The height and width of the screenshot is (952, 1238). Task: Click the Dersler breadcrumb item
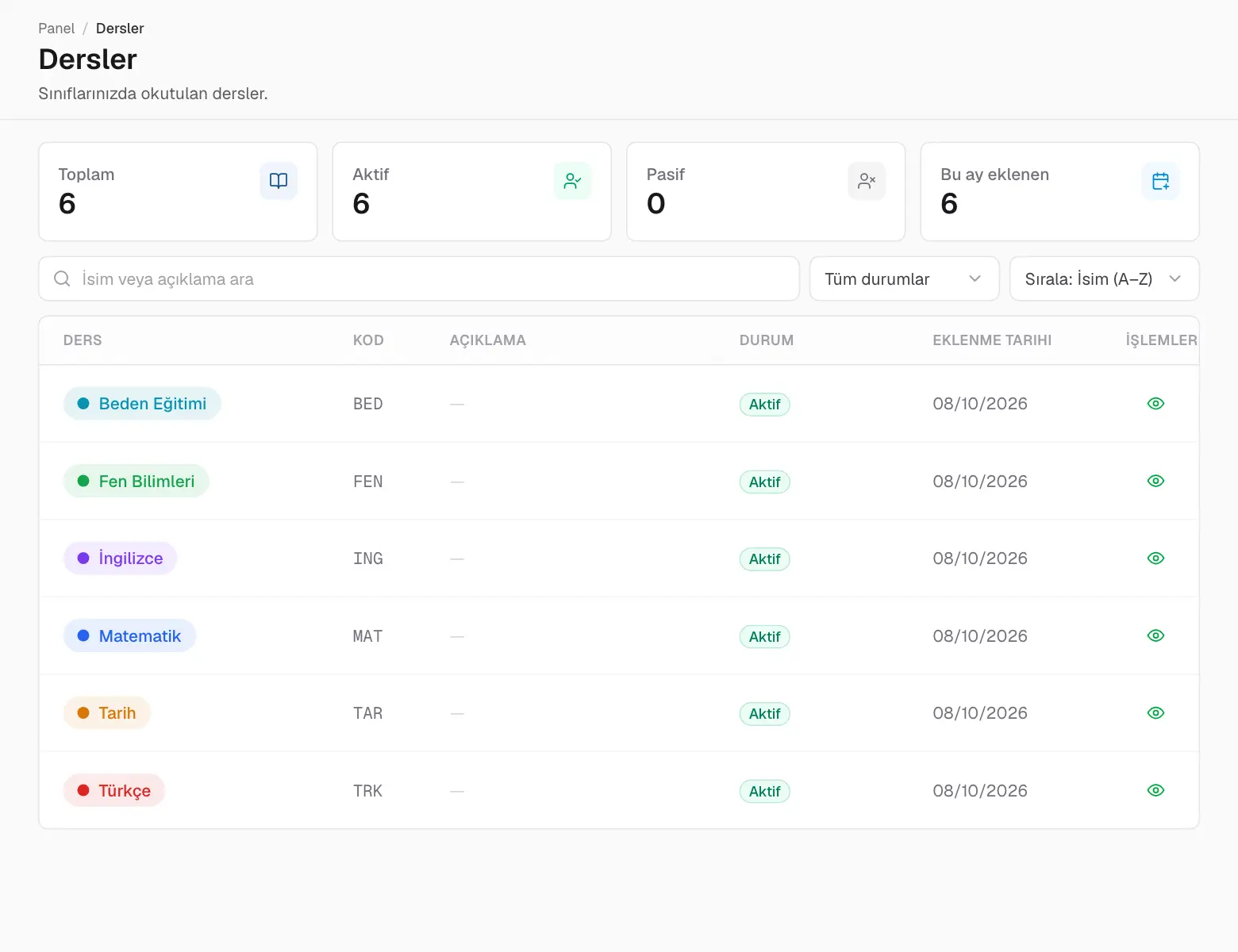(120, 29)
